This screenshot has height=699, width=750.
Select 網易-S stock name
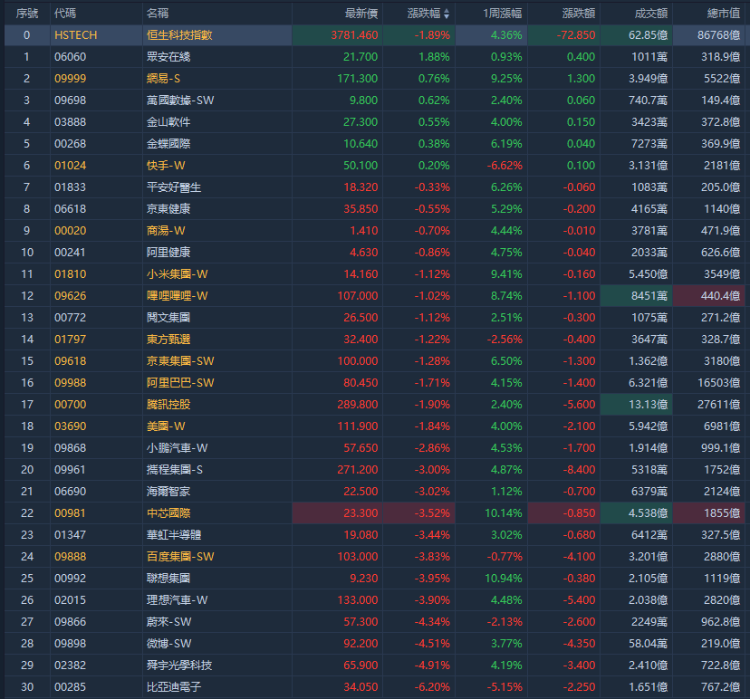tap(163, 78)
